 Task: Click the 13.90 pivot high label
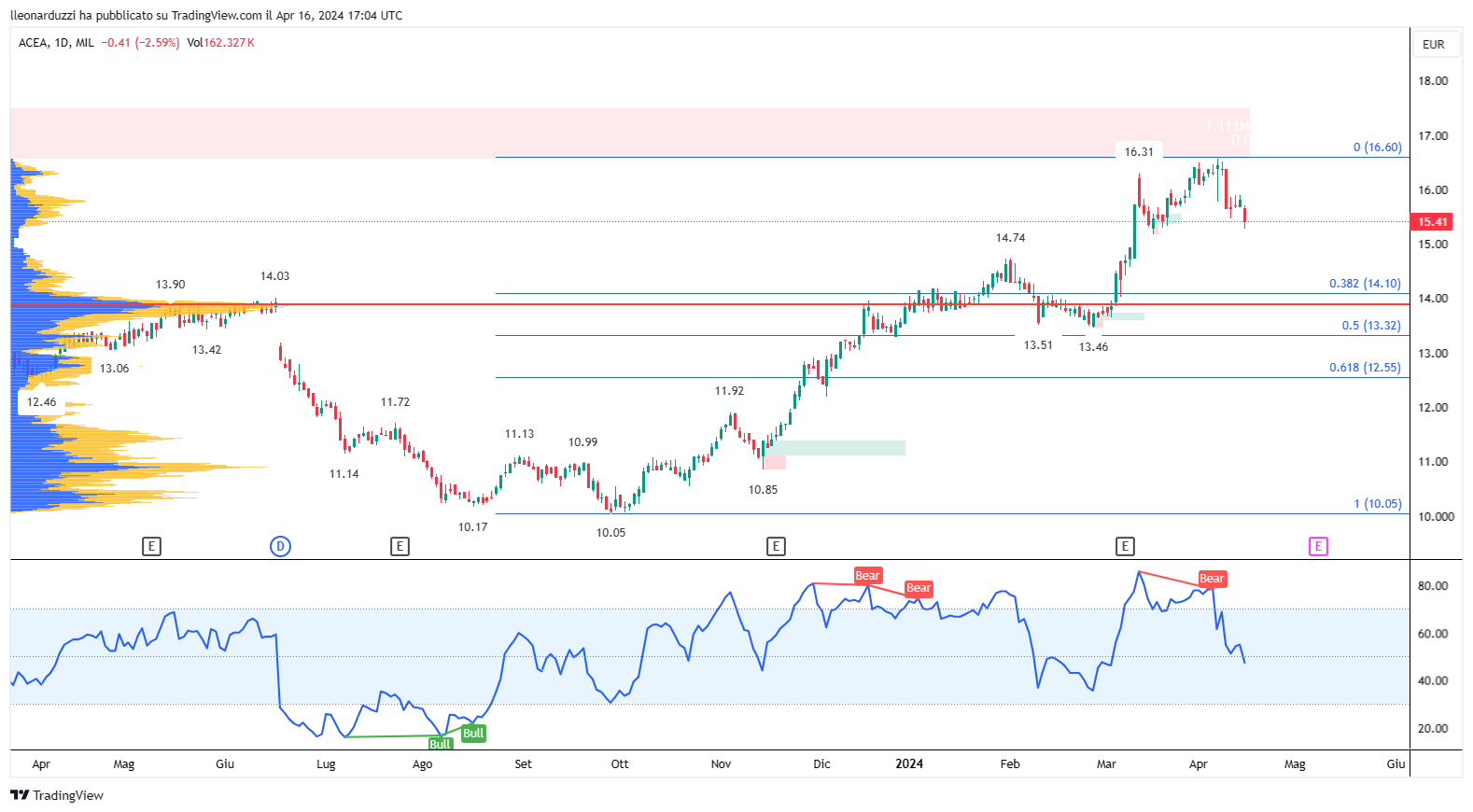(x=170, y=285)
